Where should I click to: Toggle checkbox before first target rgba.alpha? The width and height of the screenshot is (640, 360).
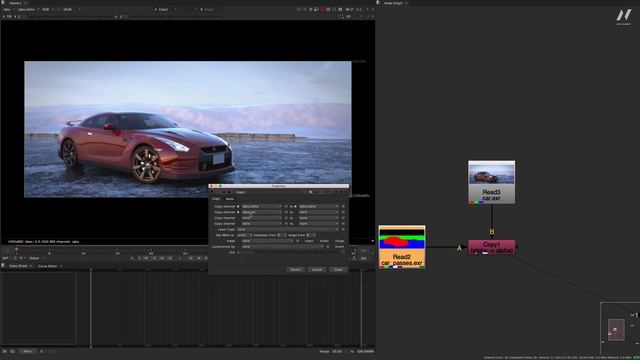click(x=296, y=207)
